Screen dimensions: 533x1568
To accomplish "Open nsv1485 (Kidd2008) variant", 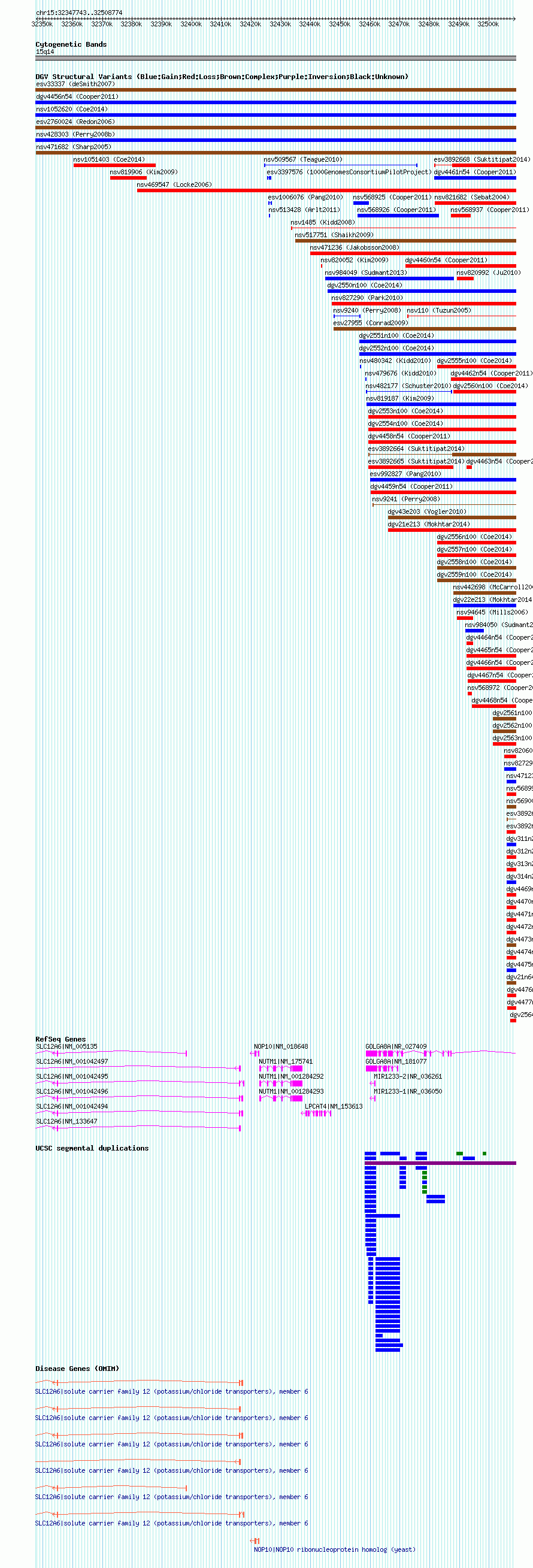I will [404, 228].
